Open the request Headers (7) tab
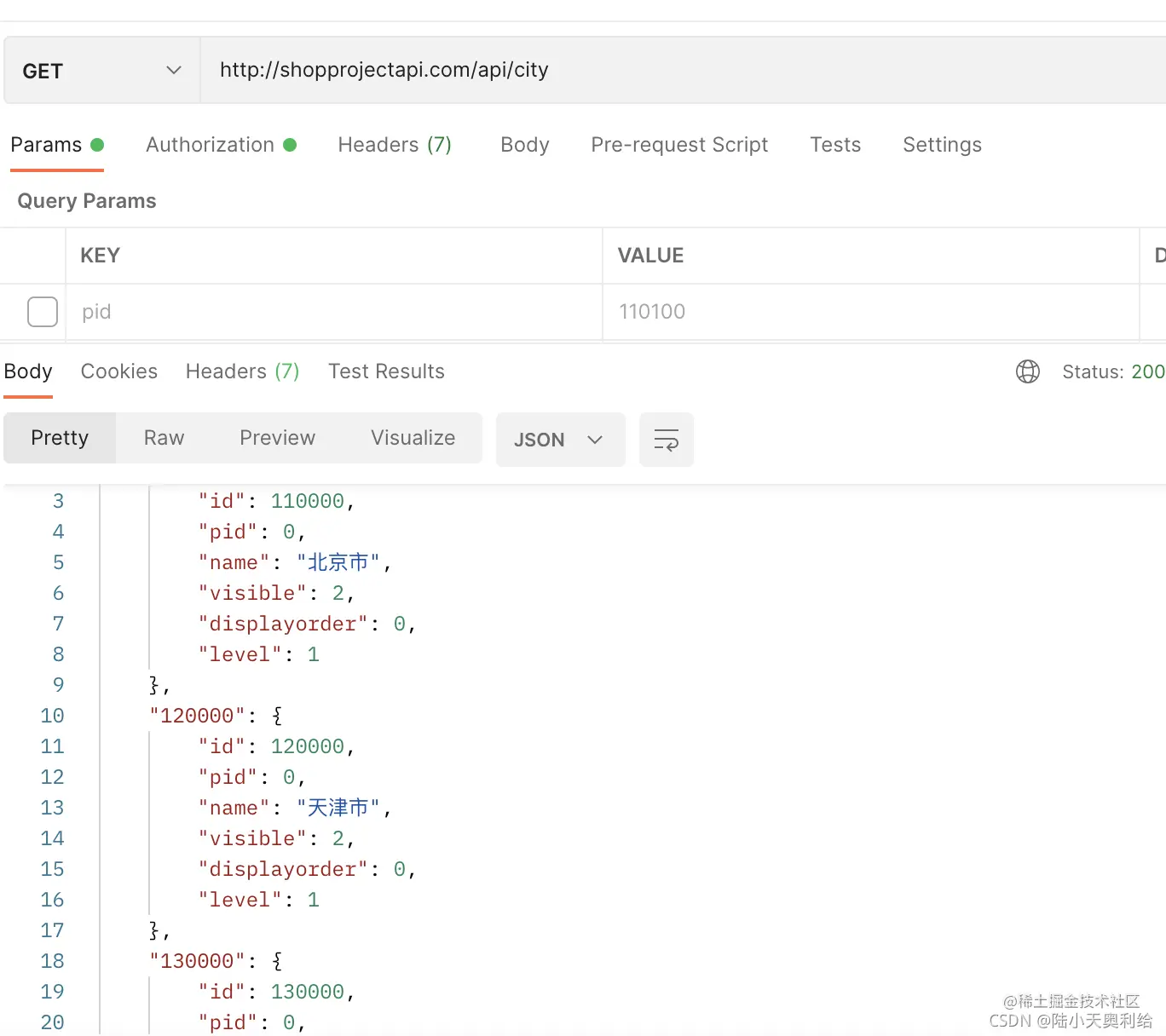This screenshot has height=1036, width=1166. (395, 145)
